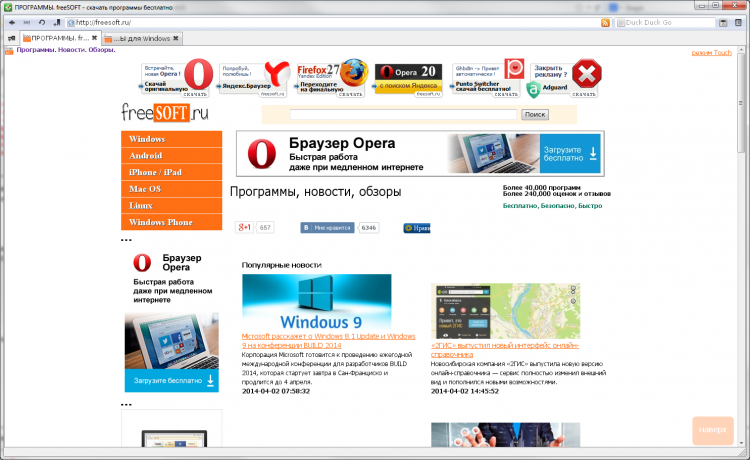
Task: Open the Opera 20 banner
Action: click(x=408, y=79)
